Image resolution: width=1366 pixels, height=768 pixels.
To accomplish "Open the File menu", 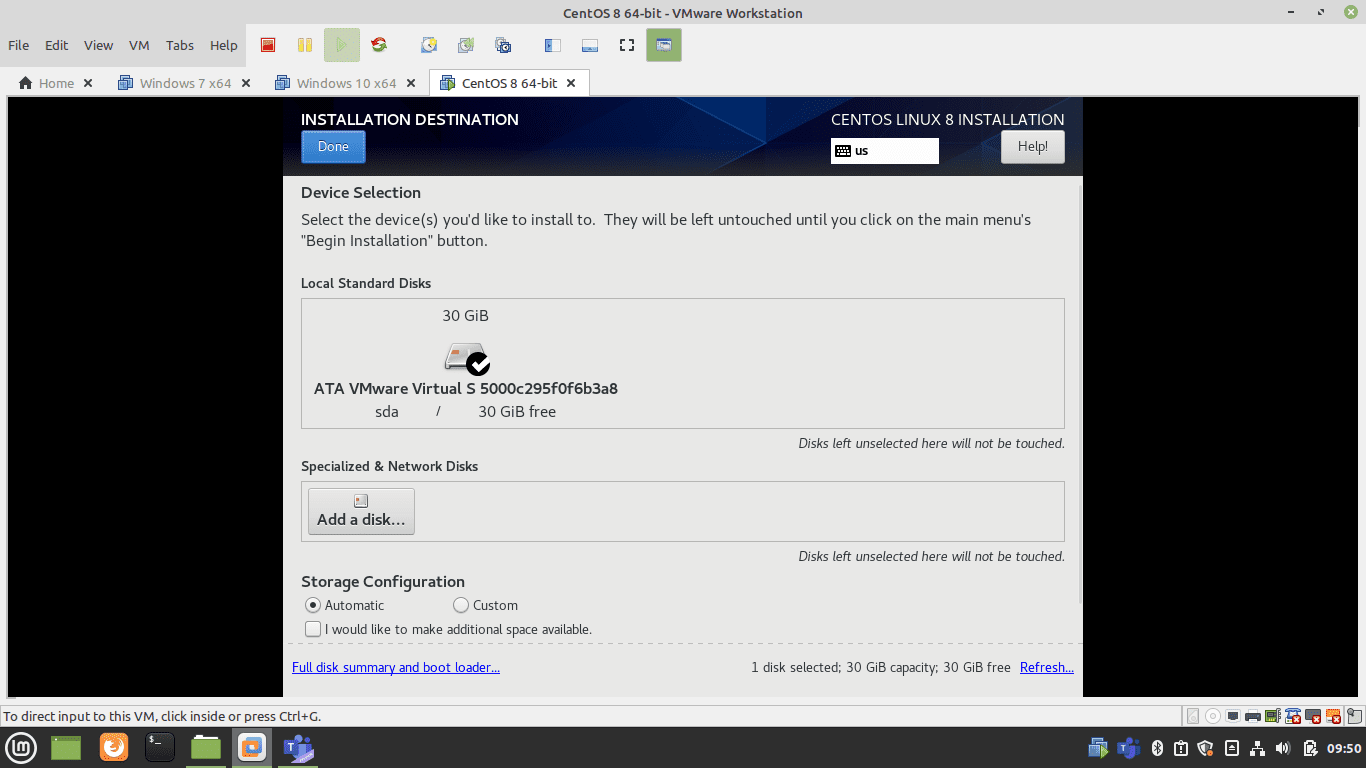I will [18, 45].
